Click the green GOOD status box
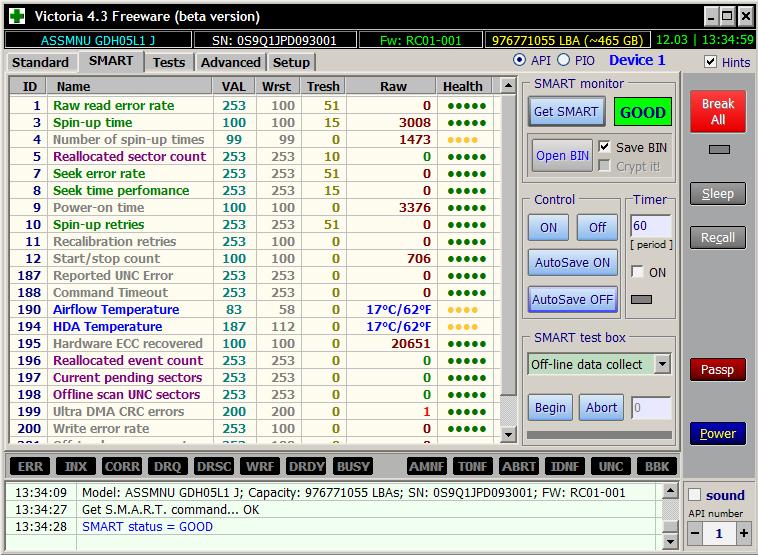Image resolution: width=758 pixels, height=555 pixels. coord(642,112)
